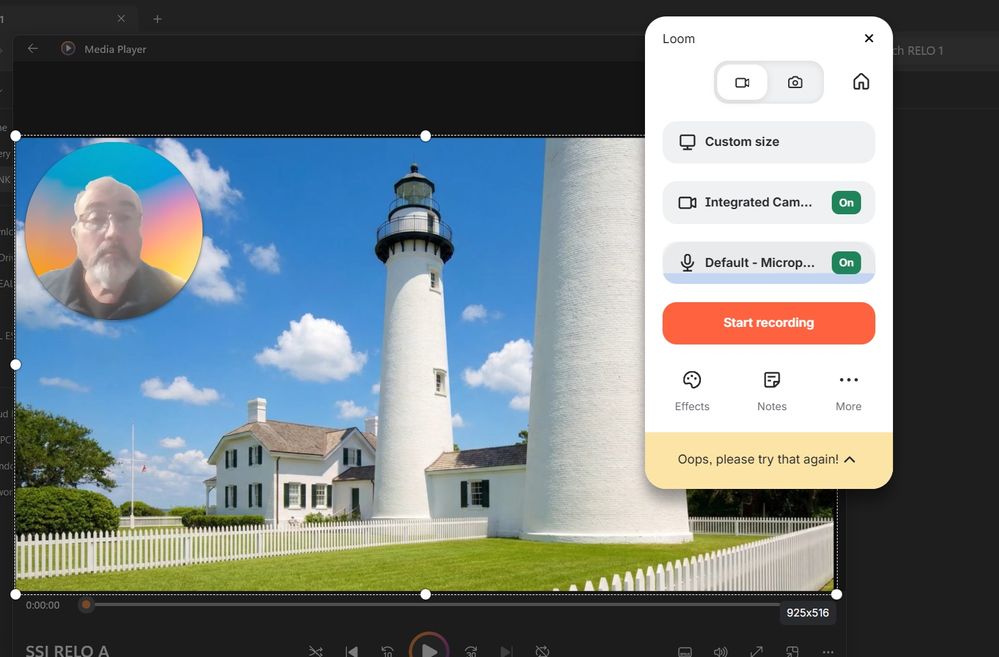Expand the 'Oops, please try that again!' banner

[768, 459]
